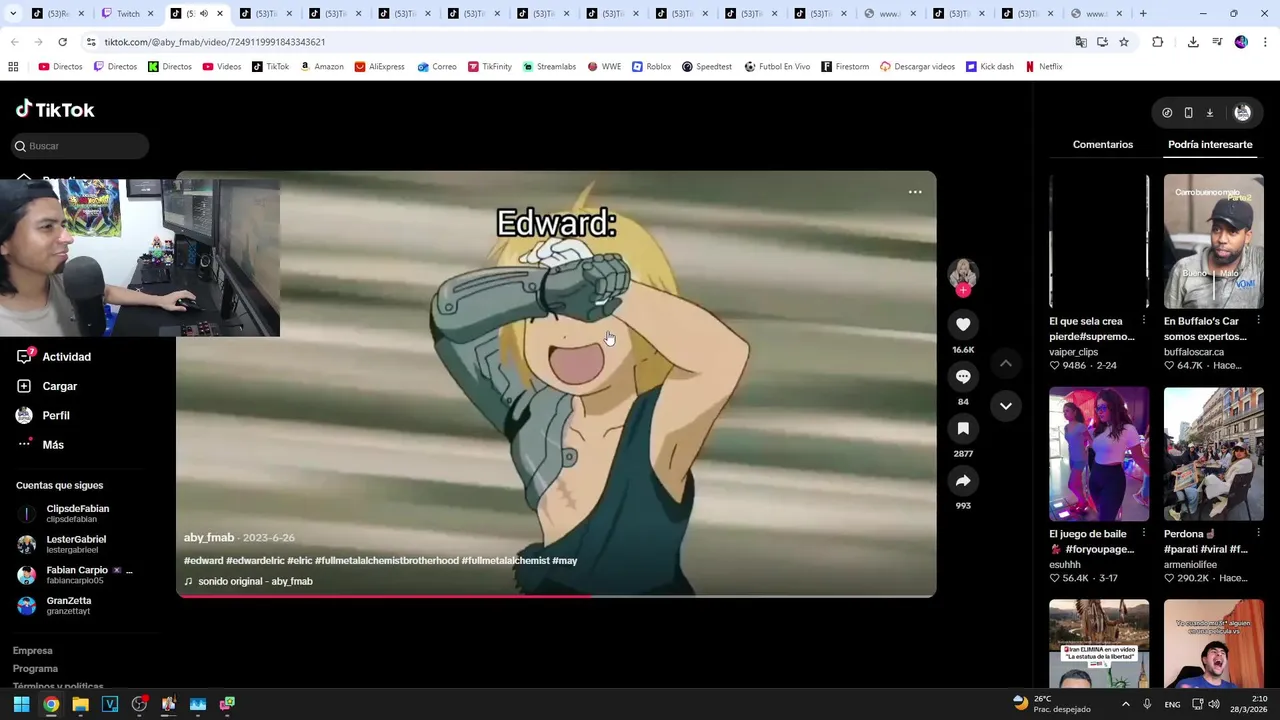This screenshot has width=1280, height=720.
Task: Open 'En Buffalo's Car' video thumbnail
Action: [x=1213, y=241]
